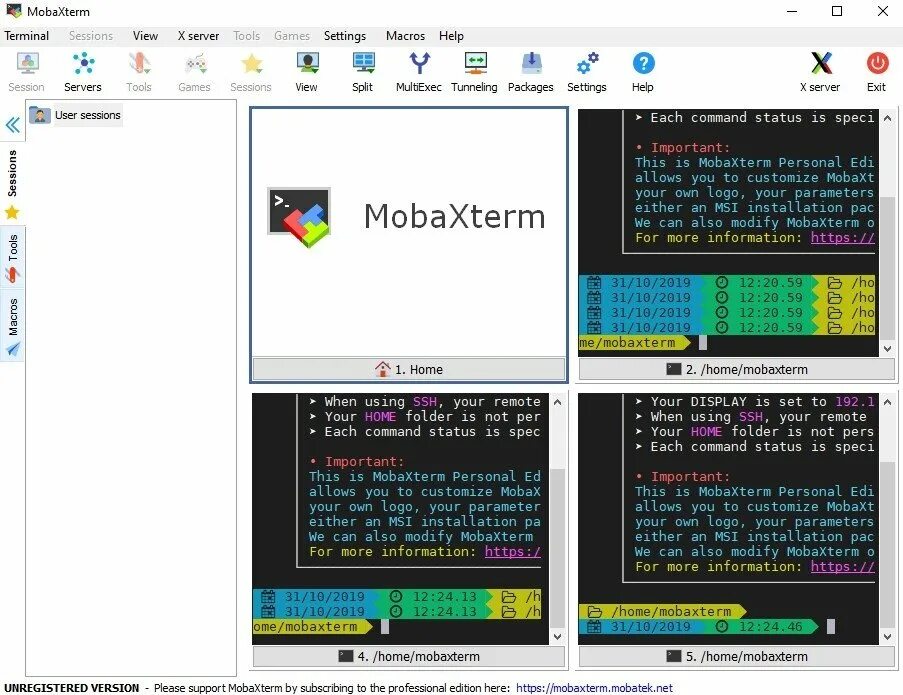Select the '1. Home' tab
The width and height of the screenshot is (903, 695).
coord(409,369)
